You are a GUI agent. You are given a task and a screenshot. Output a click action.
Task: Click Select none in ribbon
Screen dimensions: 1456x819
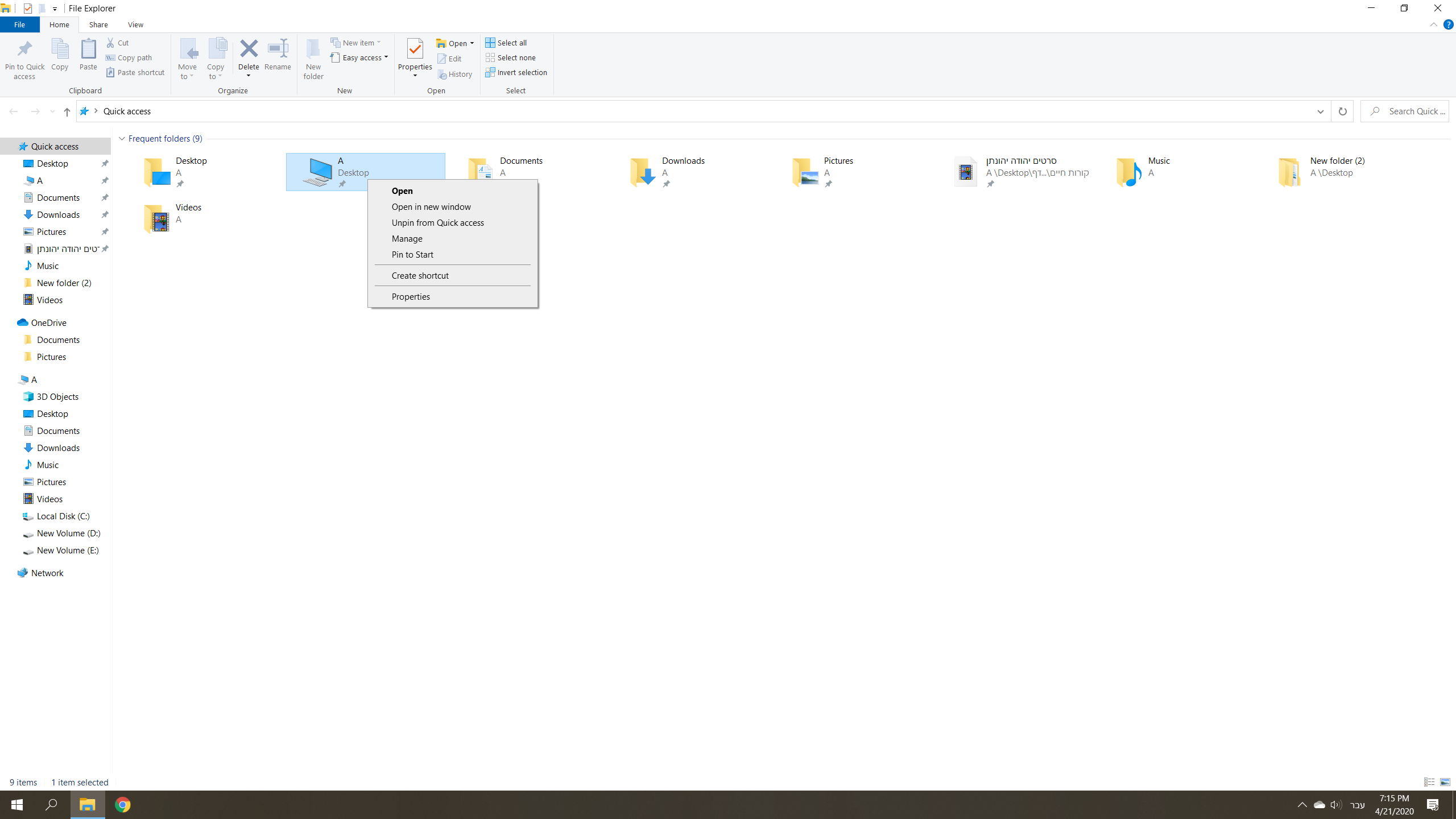[511, 57]
